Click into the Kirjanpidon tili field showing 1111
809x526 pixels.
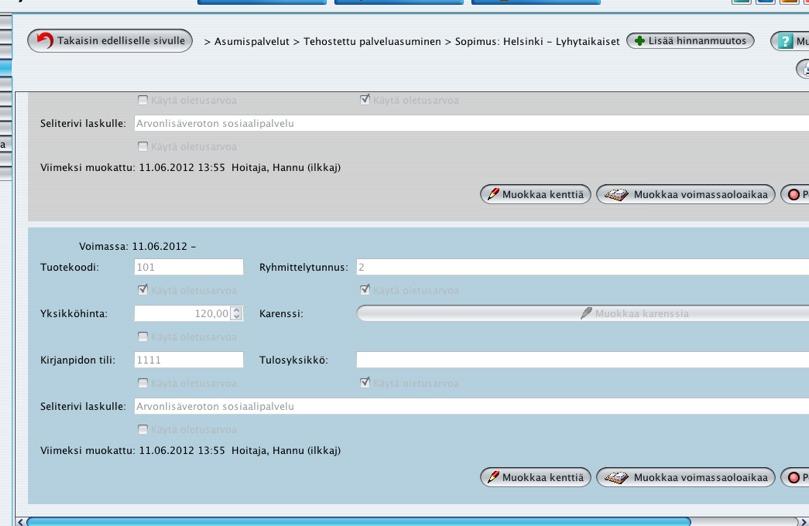tap(189, 360)
